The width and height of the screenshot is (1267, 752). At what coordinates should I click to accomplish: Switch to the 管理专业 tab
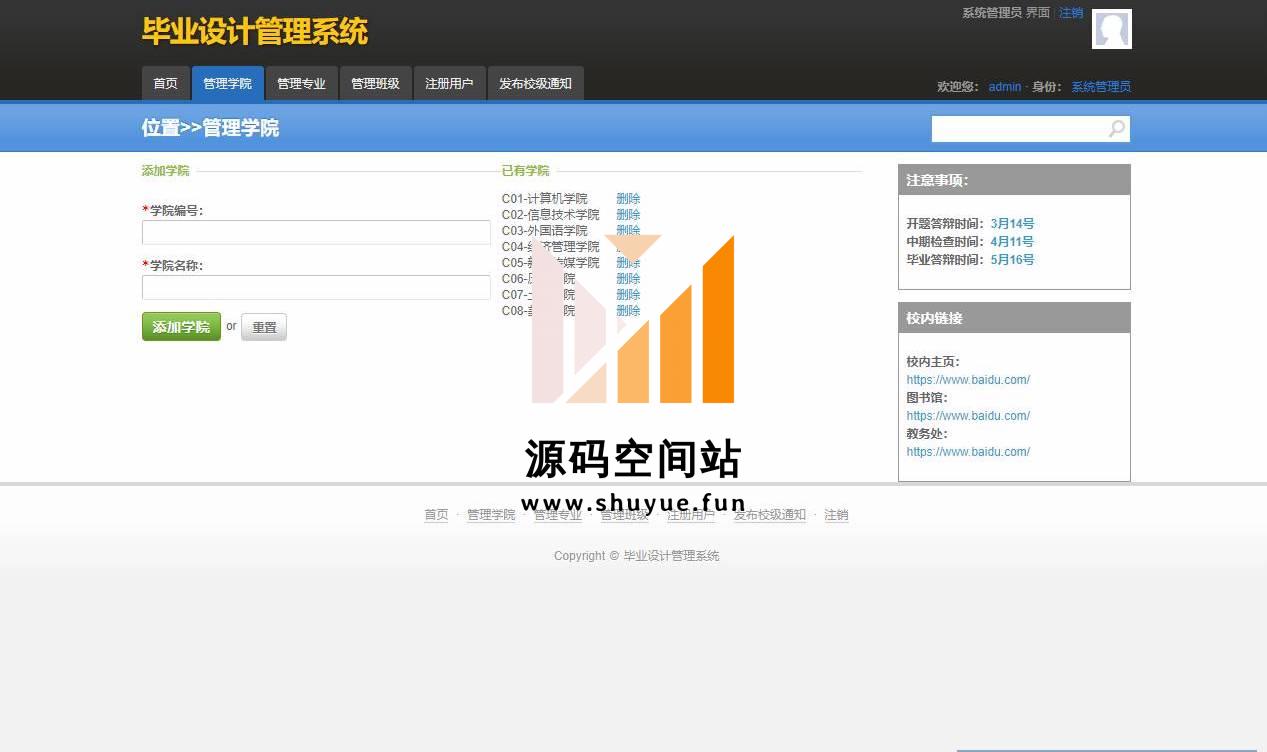pyautogui.click(x=301, y=84)
